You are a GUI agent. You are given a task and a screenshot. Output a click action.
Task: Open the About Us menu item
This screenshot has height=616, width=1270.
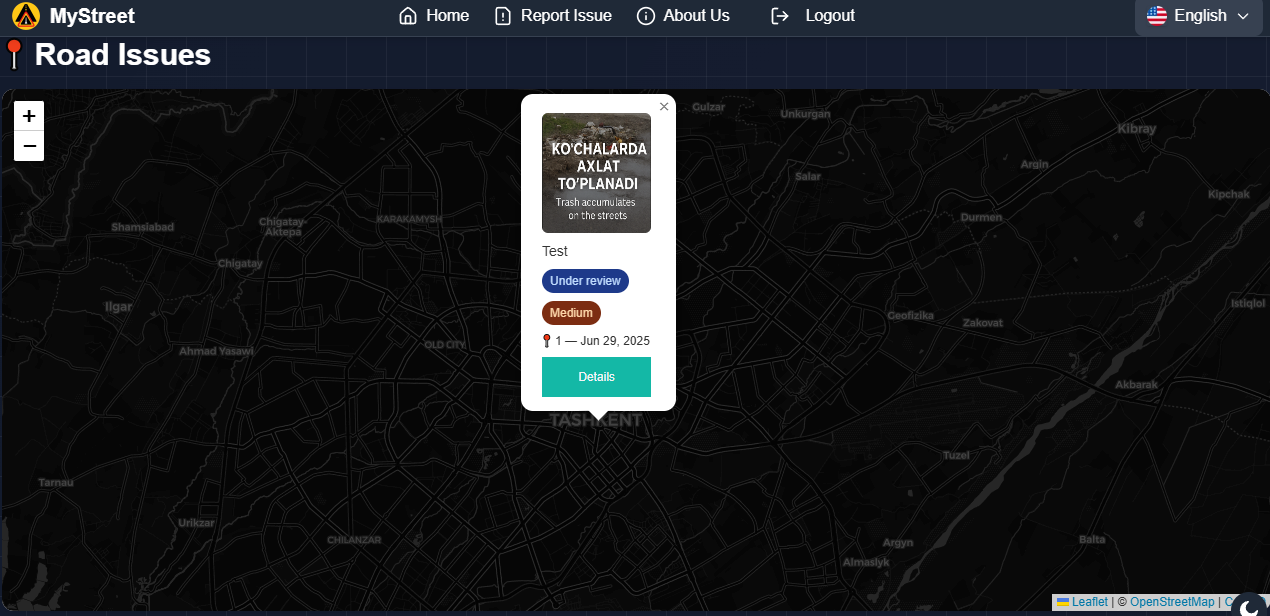coord(696,16)
